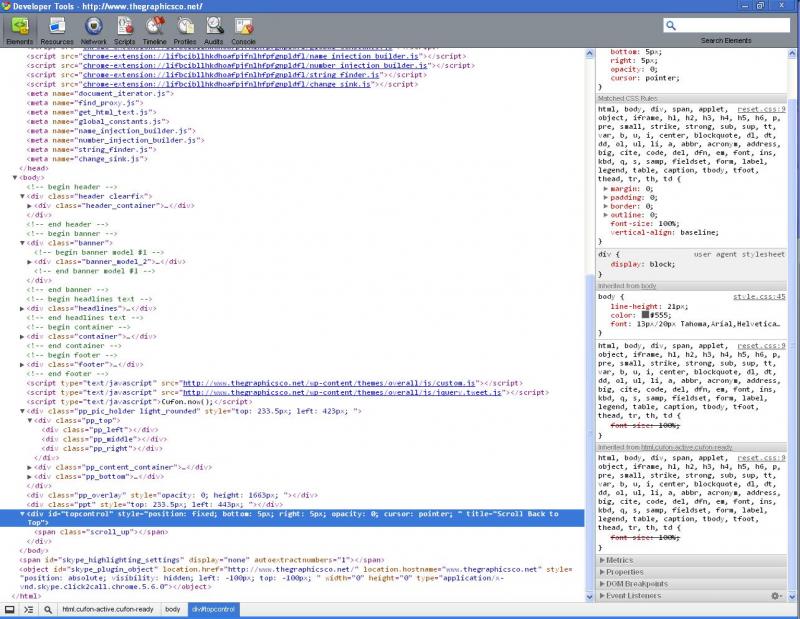Switch to the Resources panel
The height and width of the screenshot is (619, 800).
[x=57, y=31]
